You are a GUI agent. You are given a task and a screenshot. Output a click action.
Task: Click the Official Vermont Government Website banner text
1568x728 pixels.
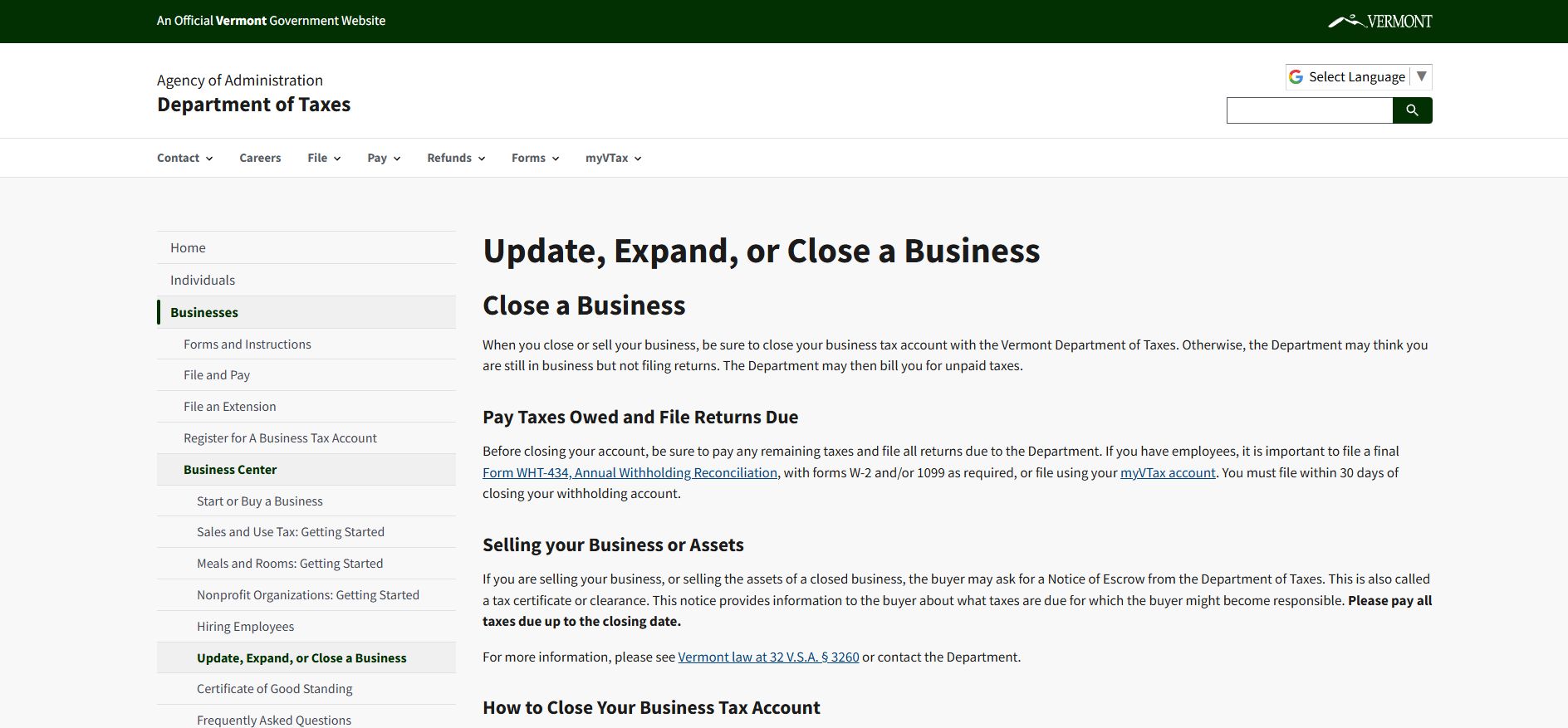click(271, 21)
